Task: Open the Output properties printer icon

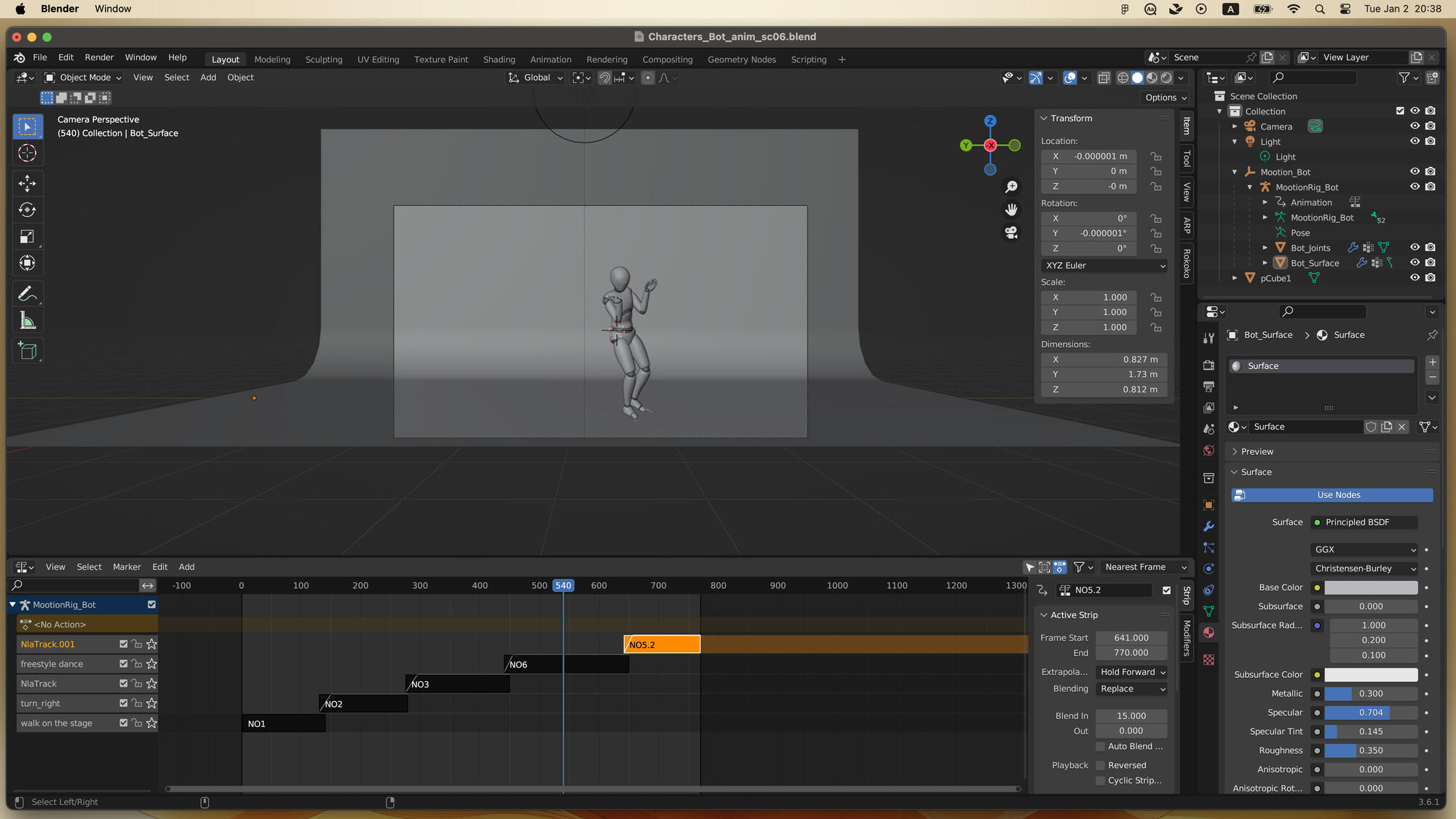Action: click(1208, 386)
